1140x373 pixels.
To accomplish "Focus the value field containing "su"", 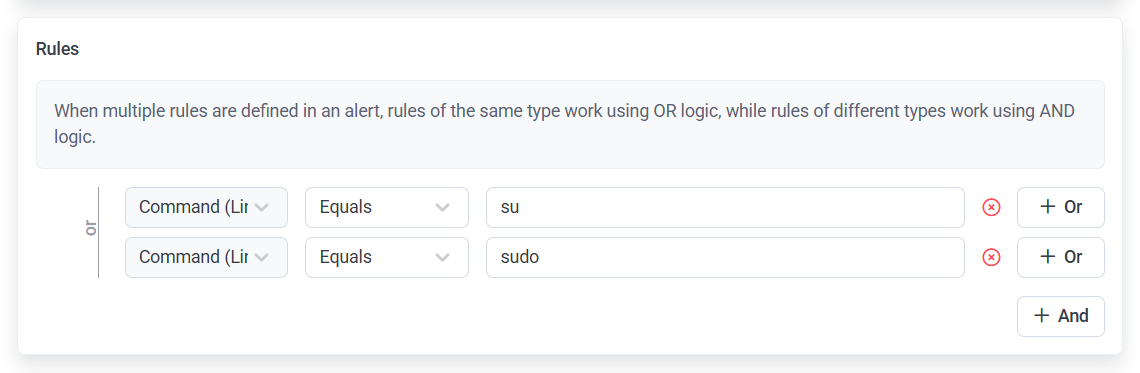I will tap(726, 207).
